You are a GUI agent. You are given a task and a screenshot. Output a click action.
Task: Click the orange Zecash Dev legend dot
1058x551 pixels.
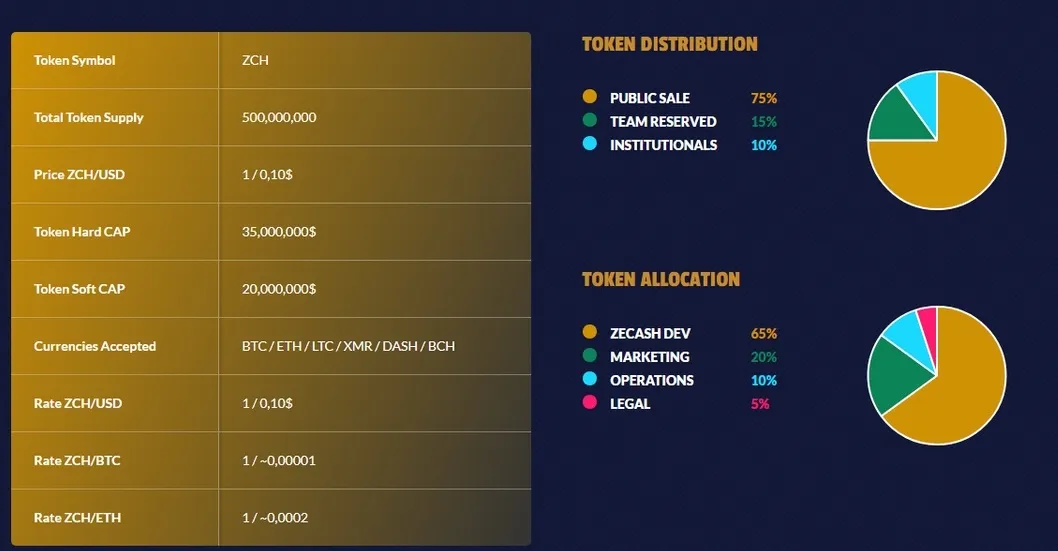(590, 332)
